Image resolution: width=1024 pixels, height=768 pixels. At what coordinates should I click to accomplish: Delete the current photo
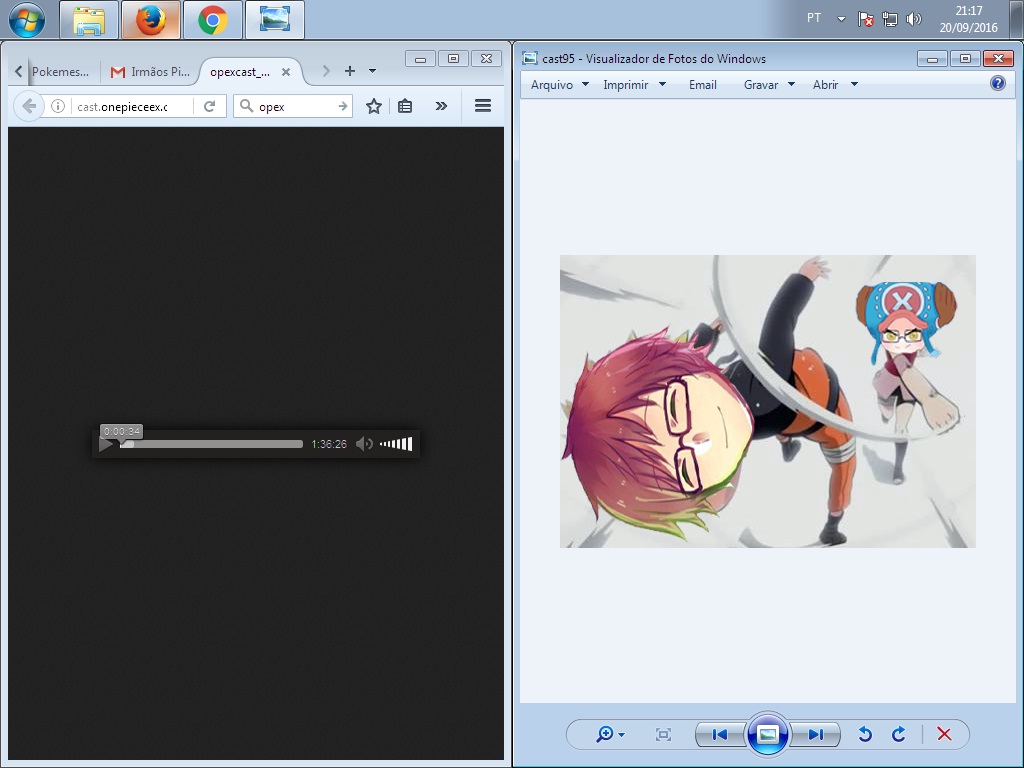click(944, 734)
